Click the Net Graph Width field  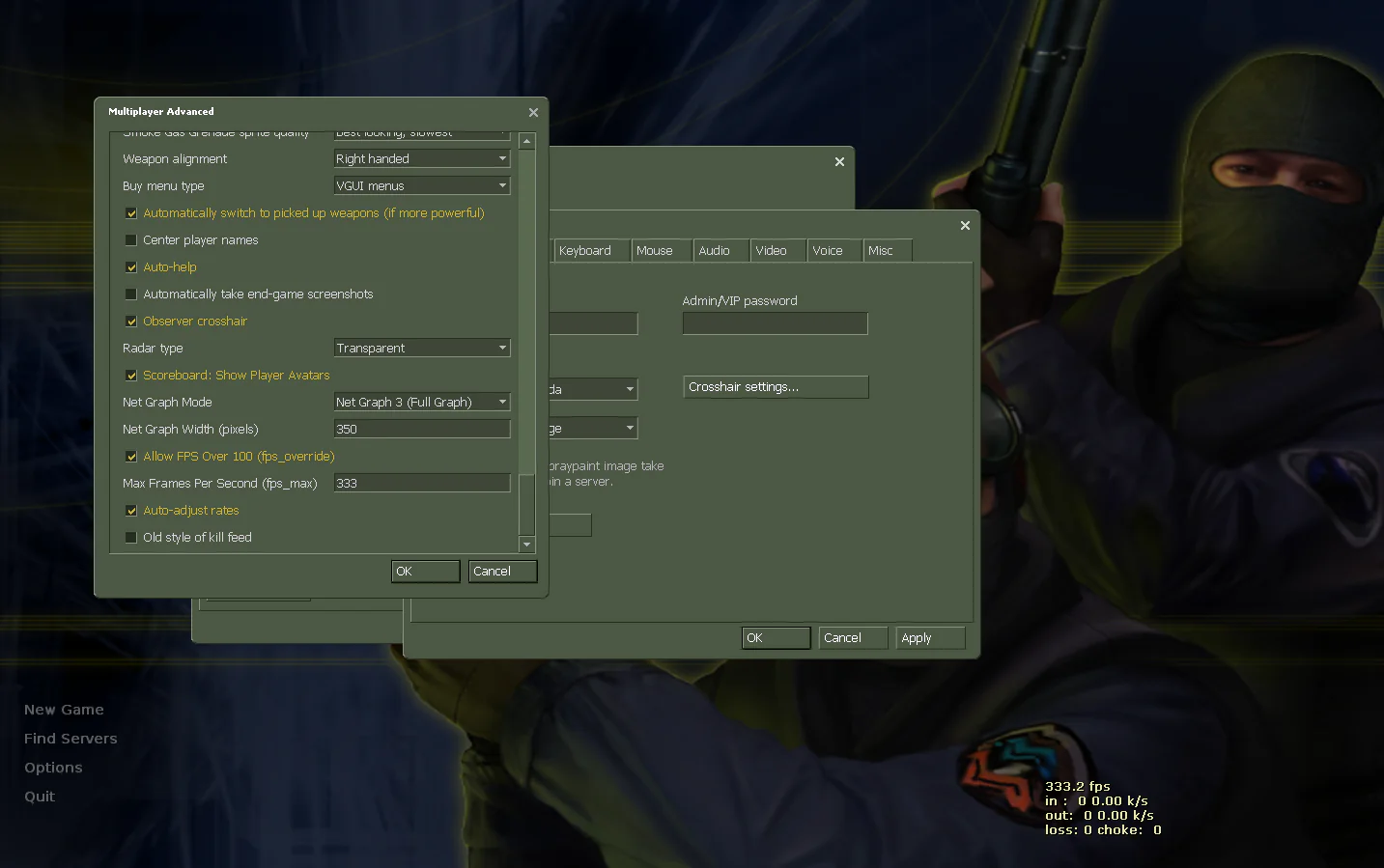pyautogui.click(x=422, y=429)
